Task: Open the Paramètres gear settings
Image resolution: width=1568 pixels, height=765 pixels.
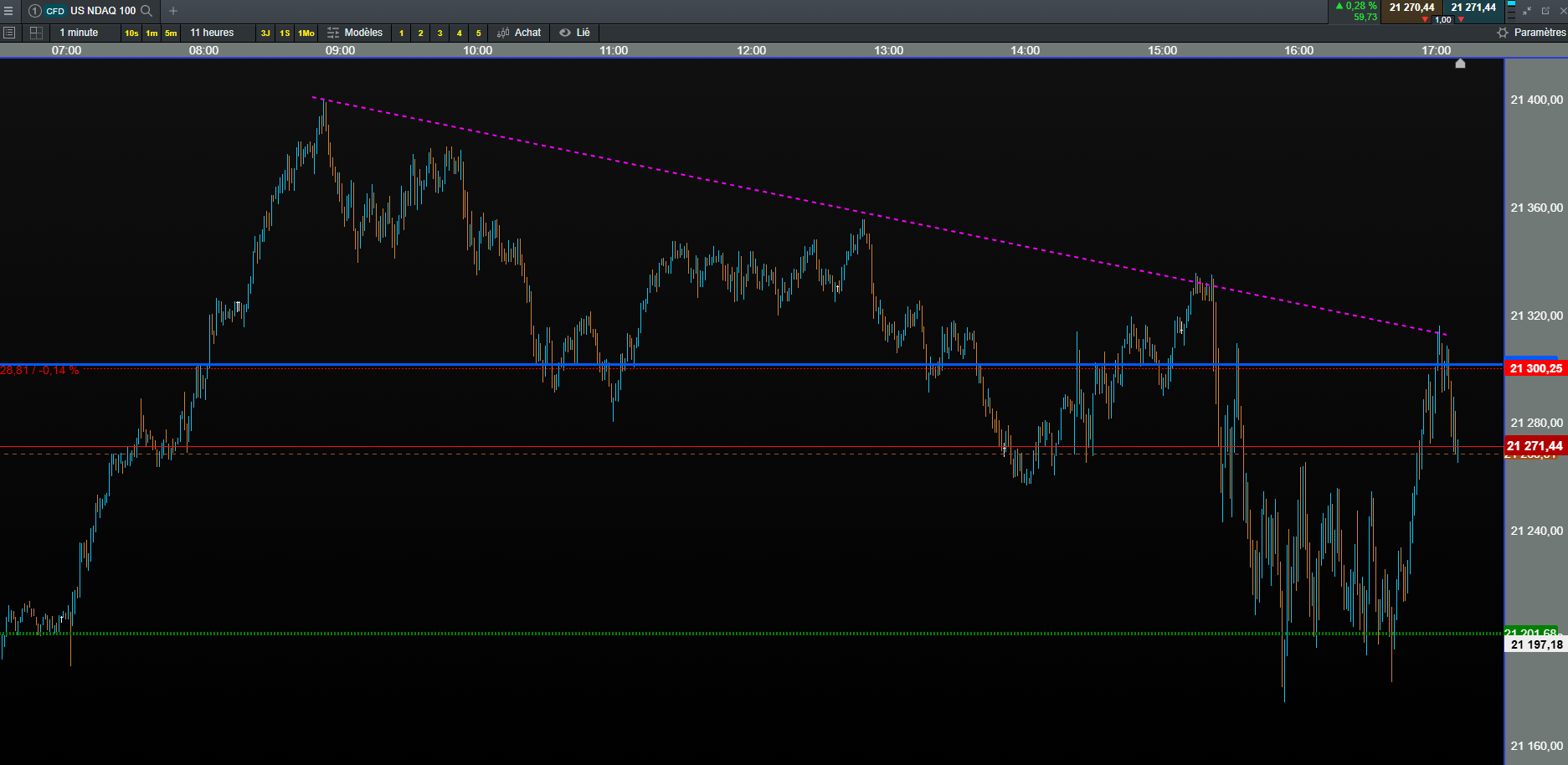Action: 1531,33
